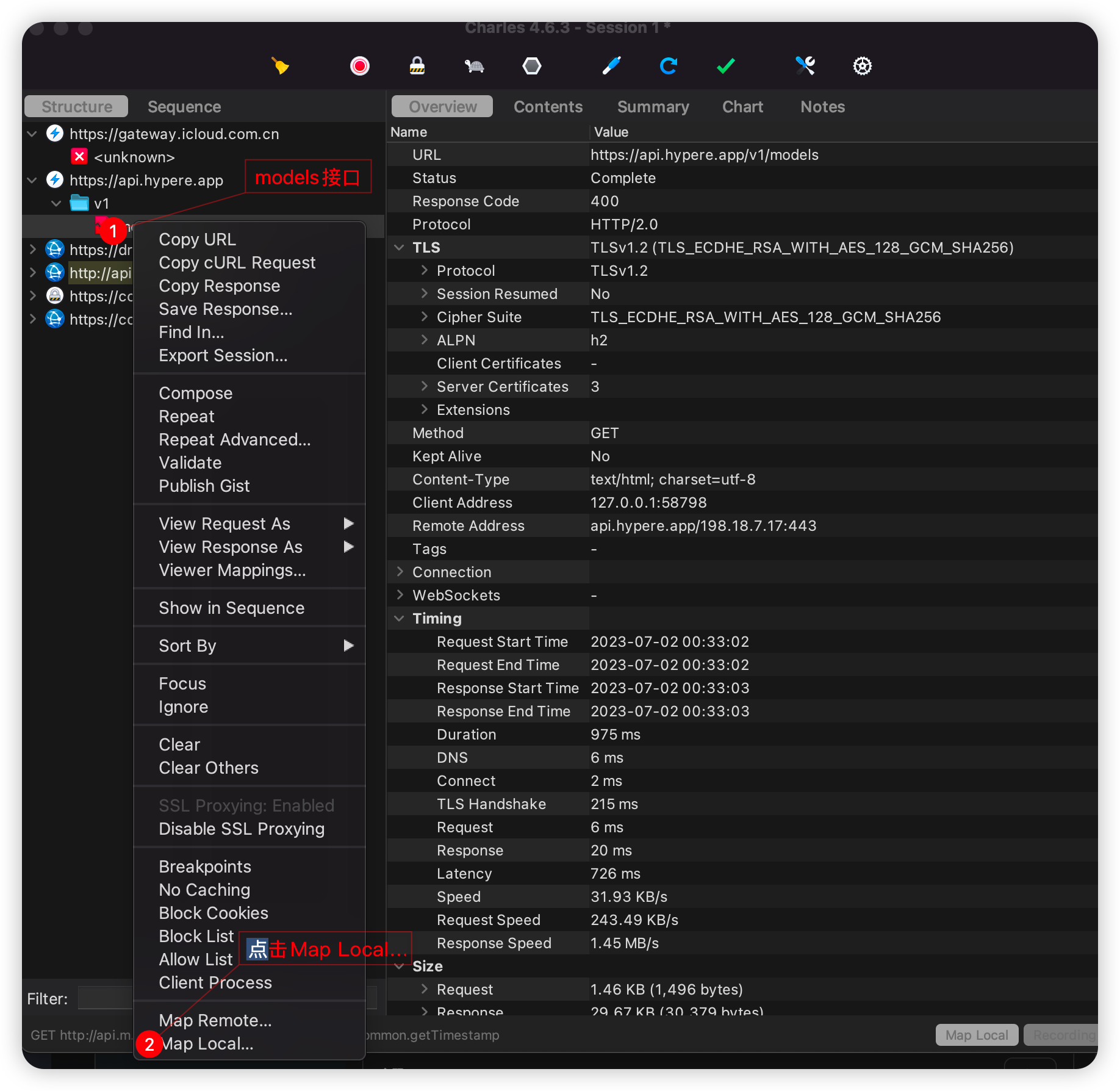
Task: Choose Export Session... menu item
Action: coord(249,355)
